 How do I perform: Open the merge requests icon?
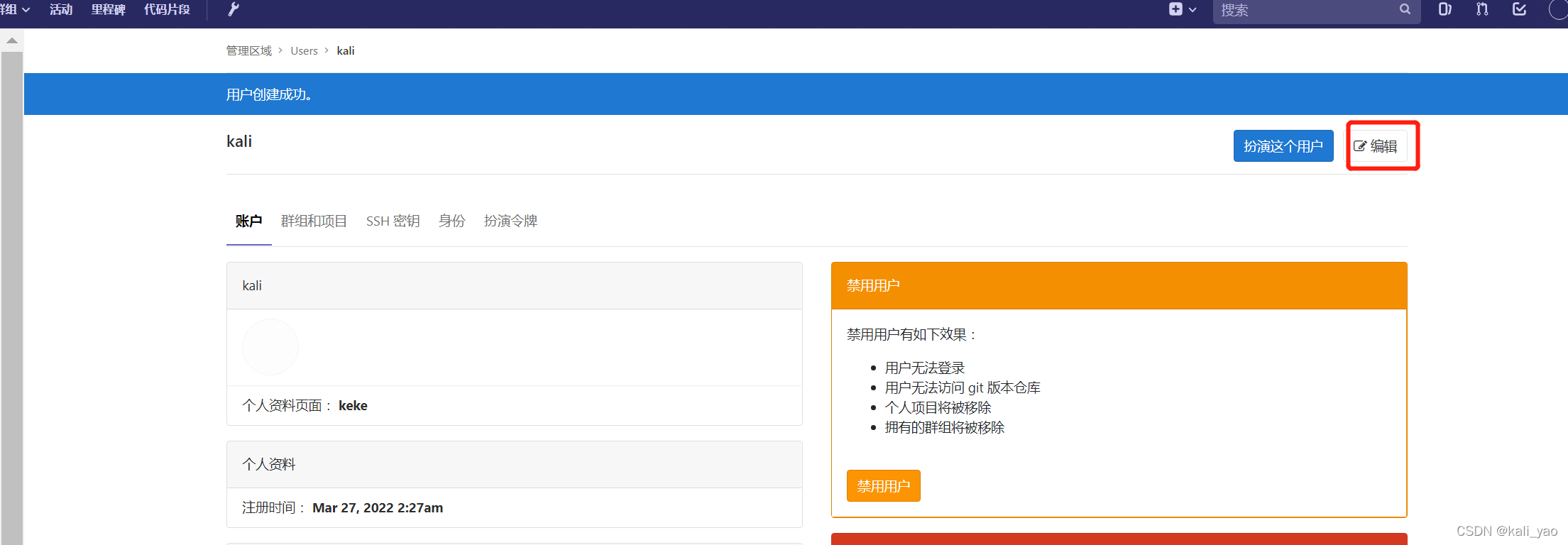pyautogui.click(x=1482, y=9)
